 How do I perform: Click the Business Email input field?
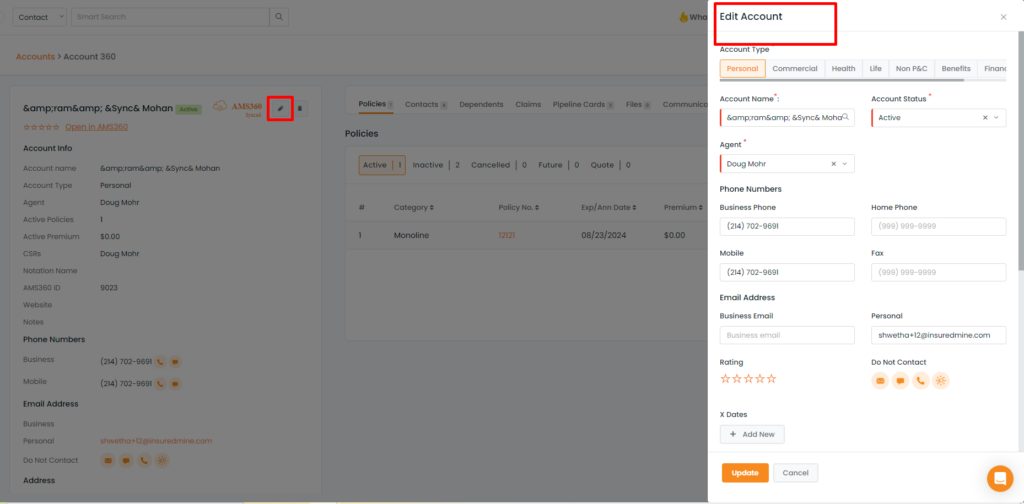pyautogui.click(x=787, y=335)
